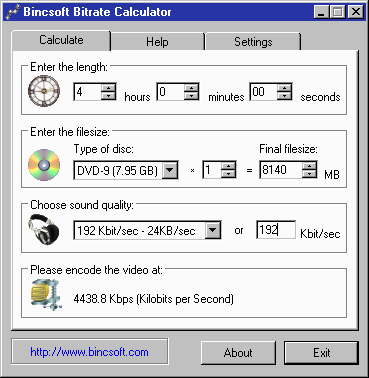Screen dimensions: 369x378
Task: Click the Exit button
Action: (x=321, y=353)
